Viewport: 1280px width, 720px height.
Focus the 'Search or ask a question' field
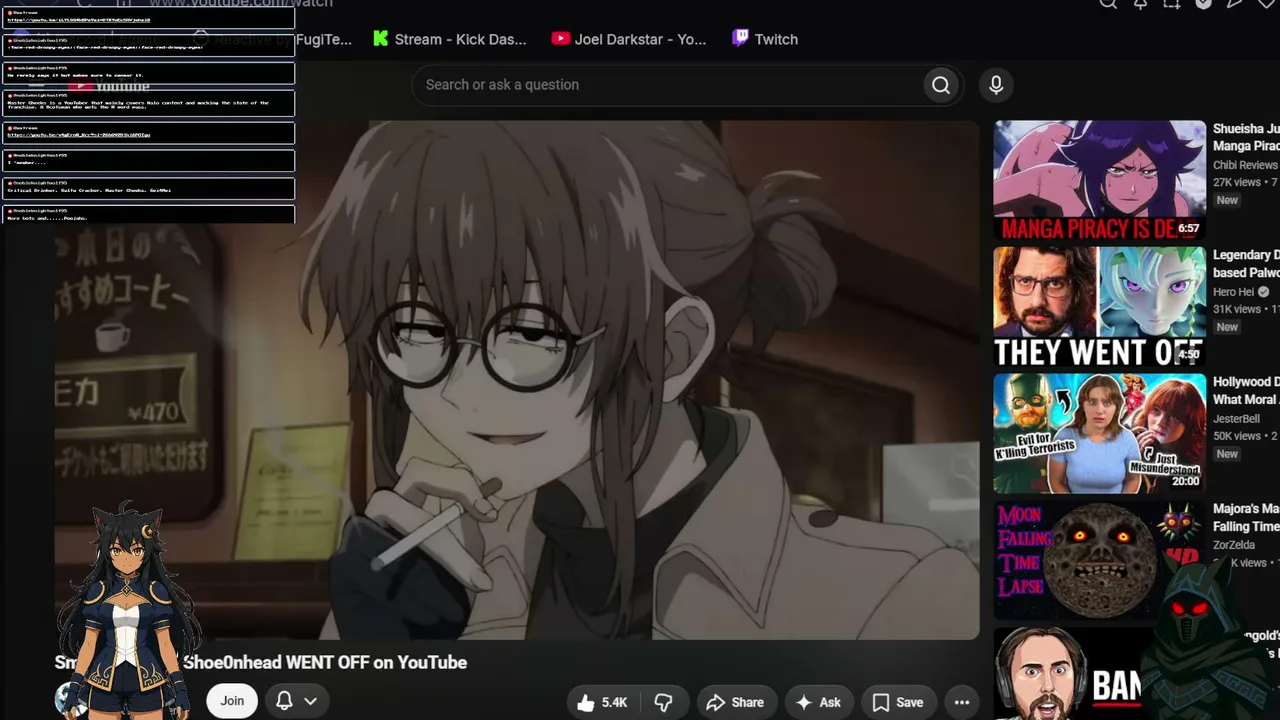(667, 85)
